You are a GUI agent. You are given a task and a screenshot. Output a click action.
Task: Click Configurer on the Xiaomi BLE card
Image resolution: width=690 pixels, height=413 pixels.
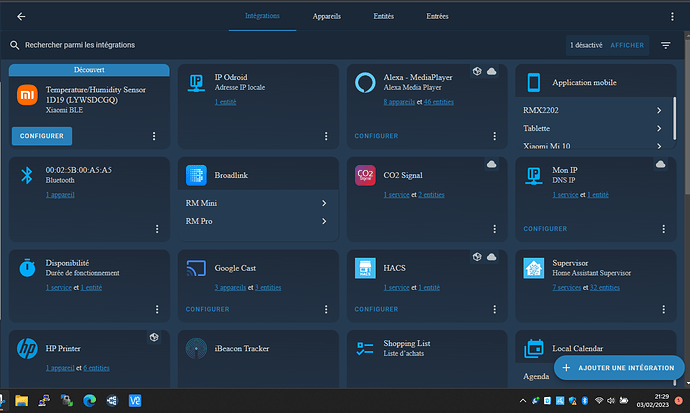42,136
